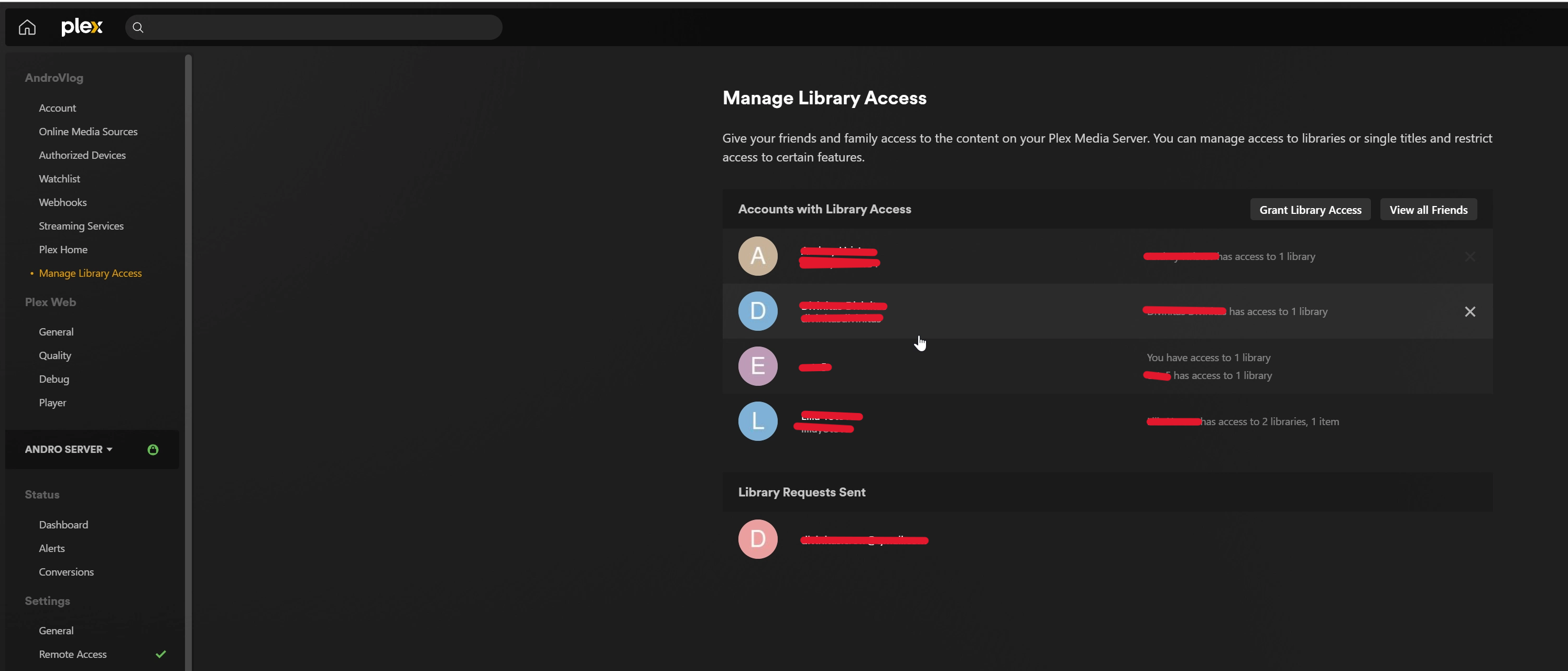Click the sidebar vertical scrollbar
Image resolution: width=1568 pixels, height=671 pixels.
188,362
